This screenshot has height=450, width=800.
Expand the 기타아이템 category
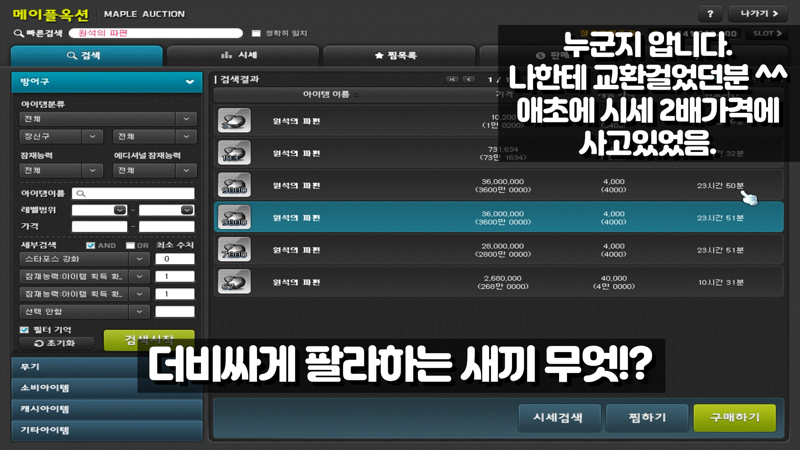[107, 430]
